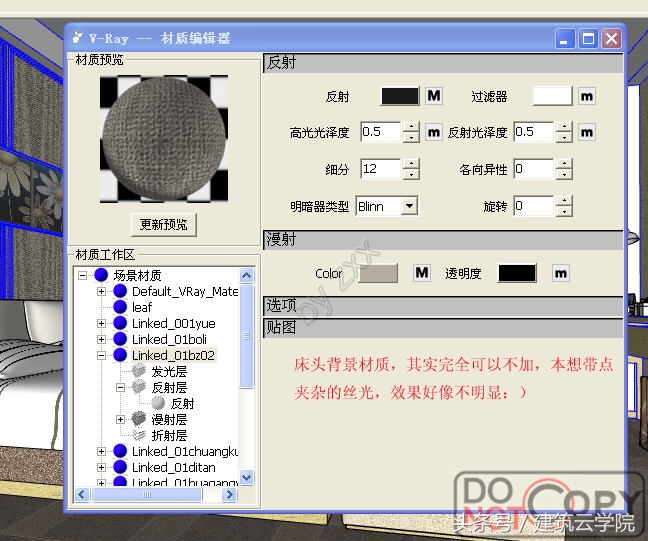Open reflection glossiness (反射光泽度) m map button
648x541 pixels.
[x=586, y=132]
